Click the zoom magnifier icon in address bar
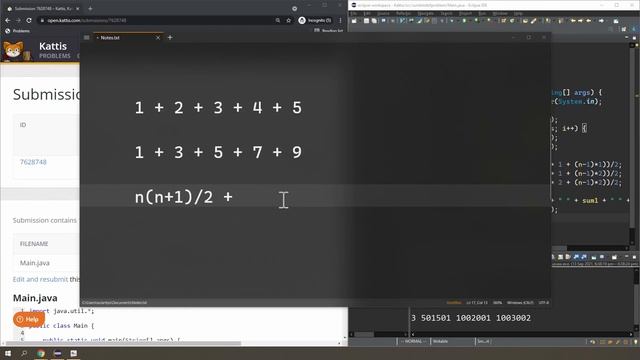This screenshot has height=360, width=640. coord(278,20)
